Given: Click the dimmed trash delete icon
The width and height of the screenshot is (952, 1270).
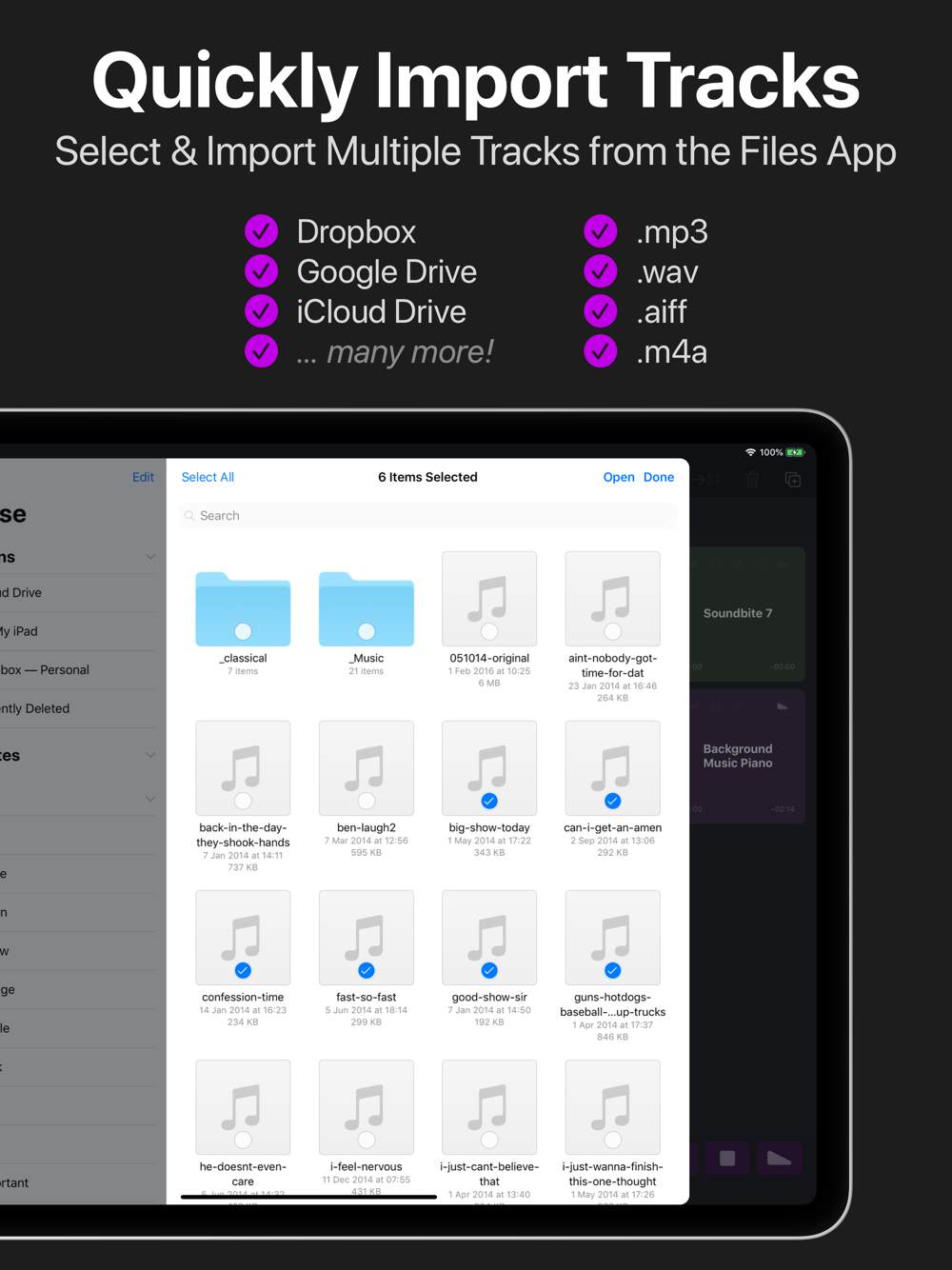Looking at the screenshot, I should [753, 479].
